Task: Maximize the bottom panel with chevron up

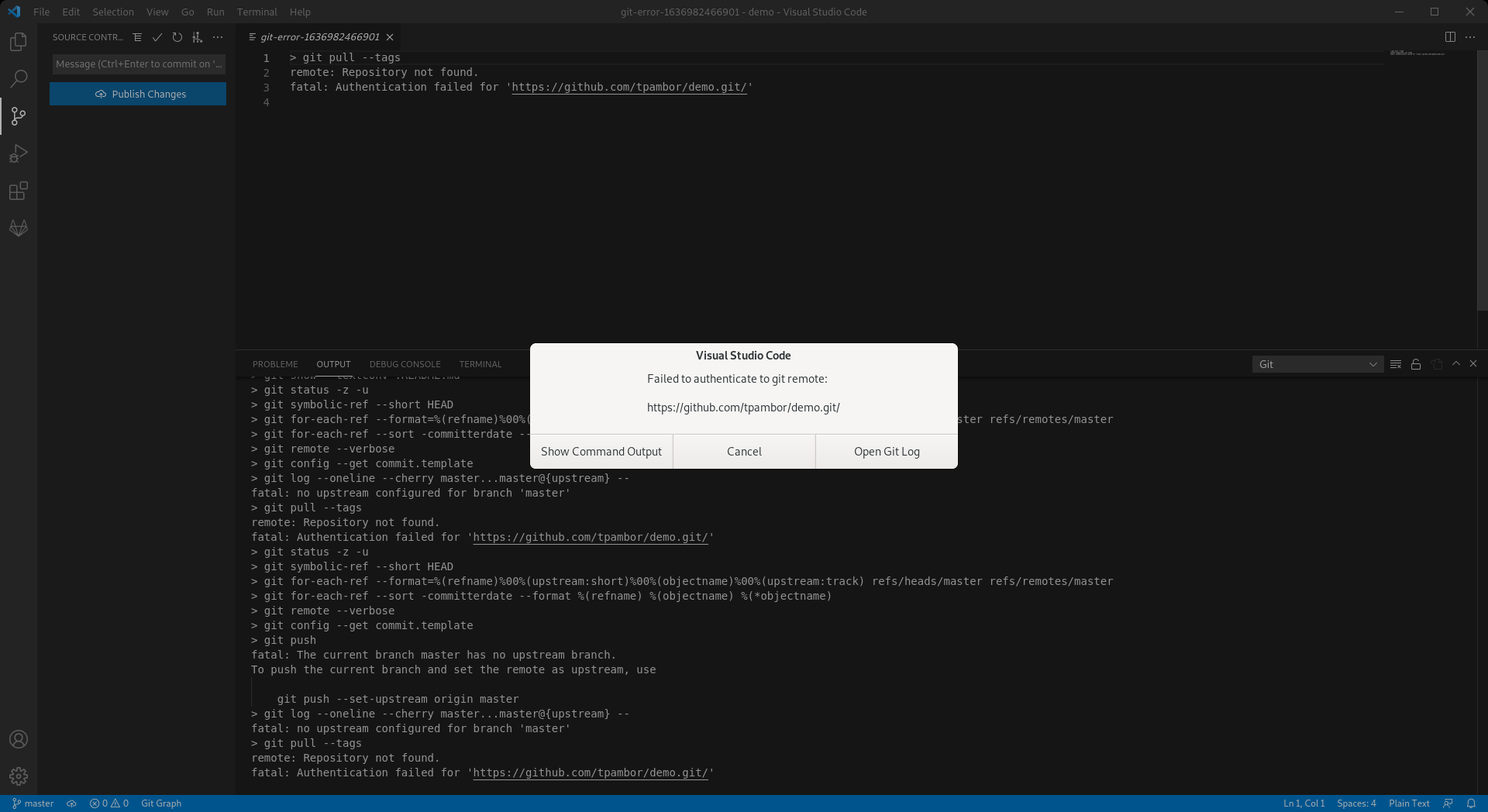Action: click(1456, 363)
